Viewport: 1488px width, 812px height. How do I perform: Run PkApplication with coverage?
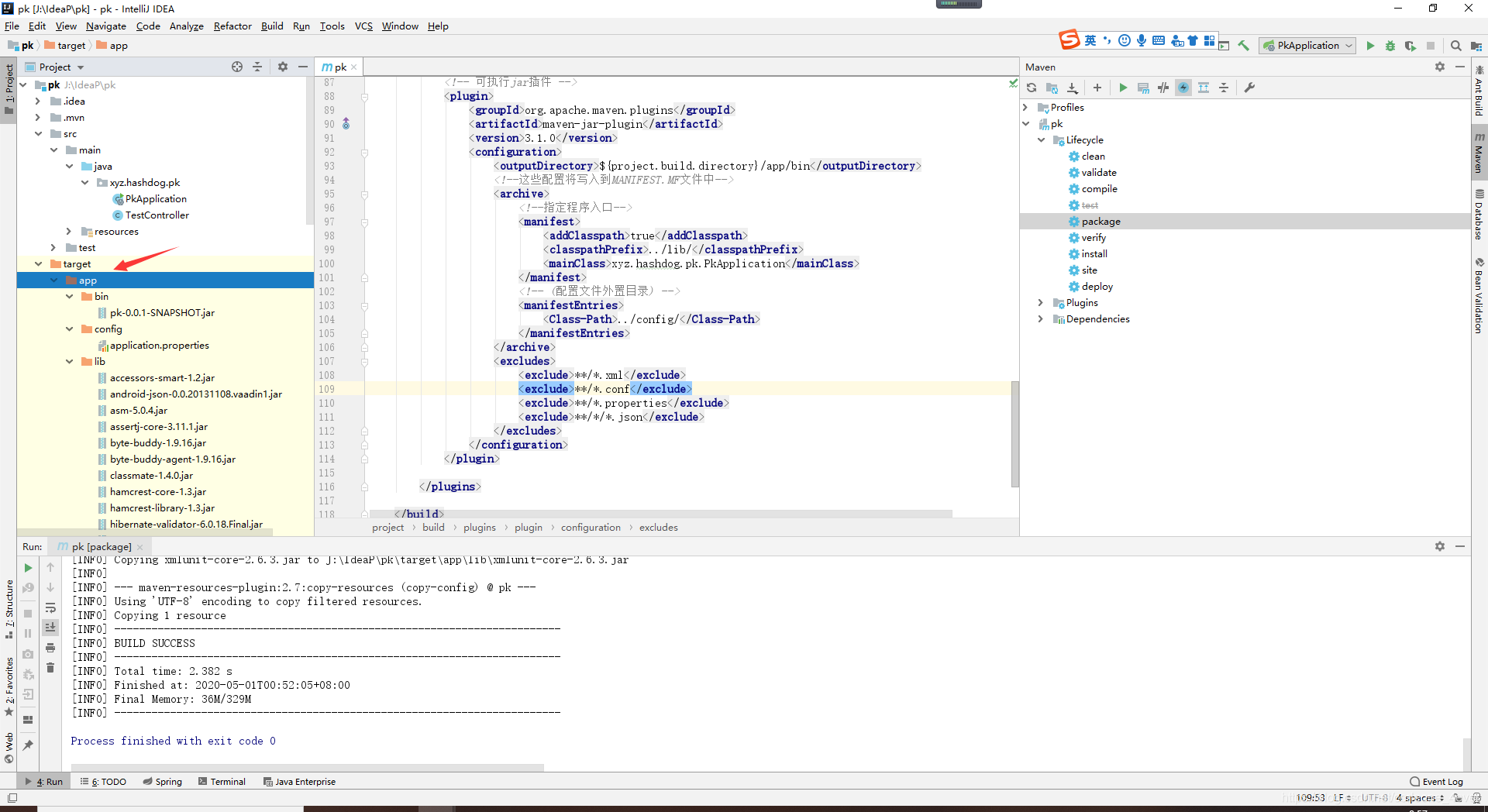tap(1410, 46)
